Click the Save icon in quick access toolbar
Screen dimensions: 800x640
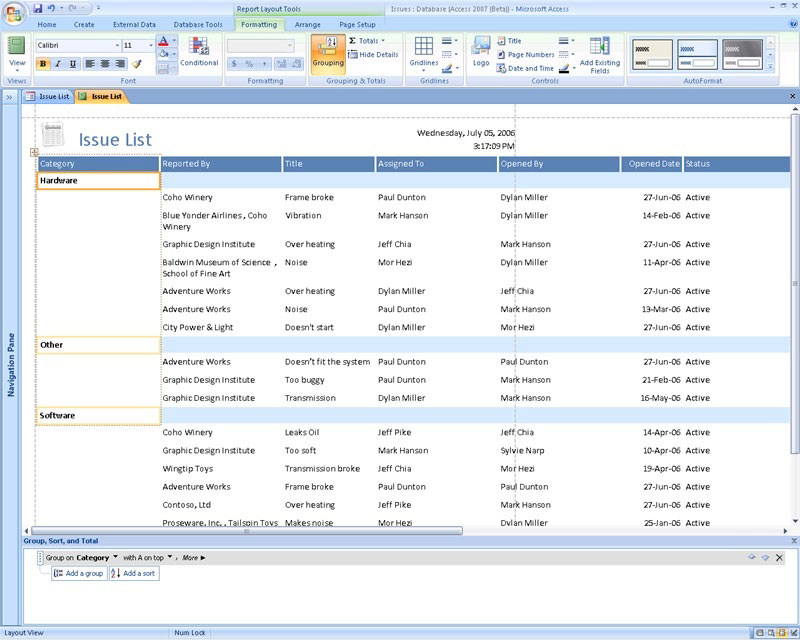(37, 8)
